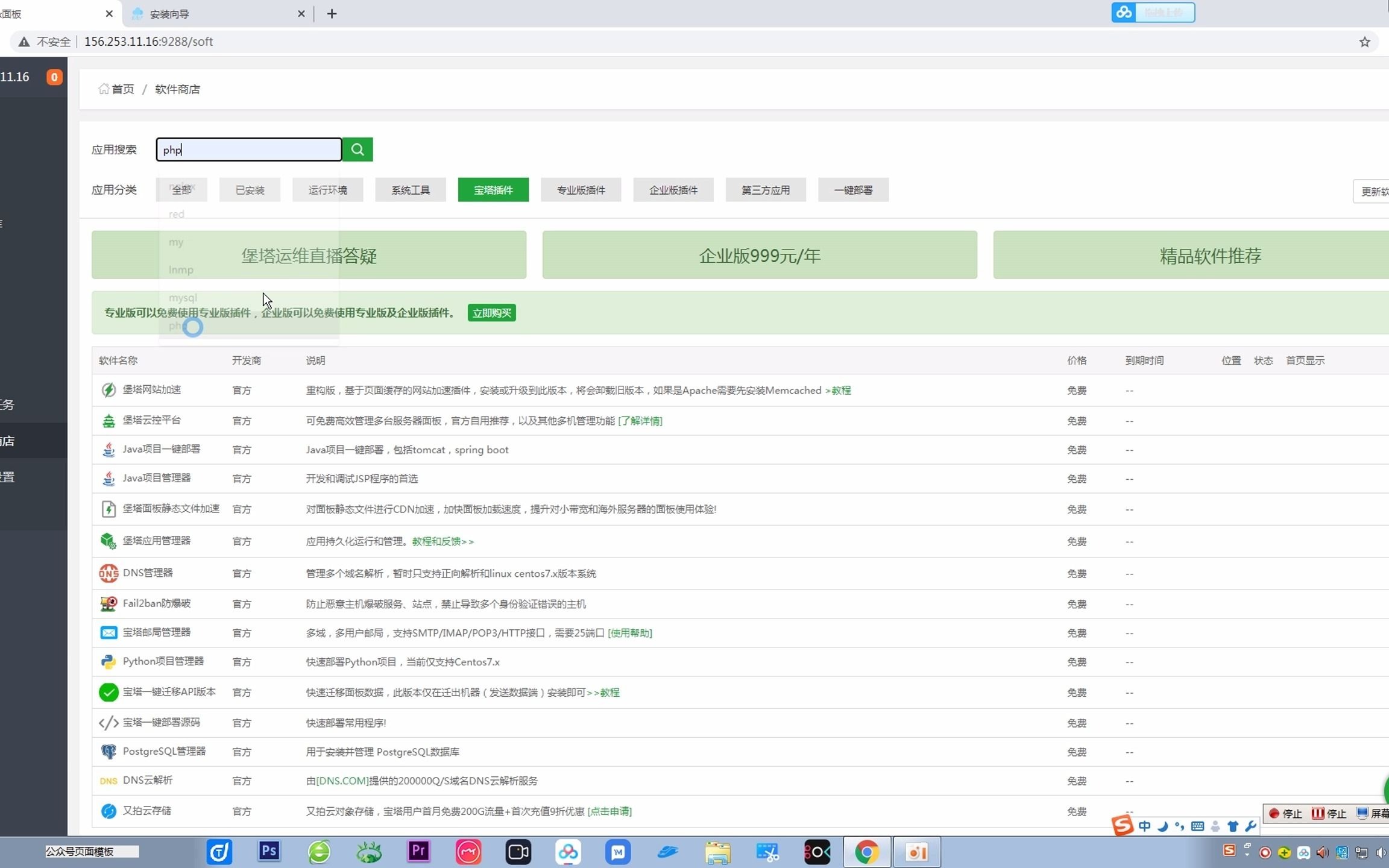Click the 公众号页面模板 taskbar input box
Image resolution: width=1389 pixels, height=868 pixels.
92,852
